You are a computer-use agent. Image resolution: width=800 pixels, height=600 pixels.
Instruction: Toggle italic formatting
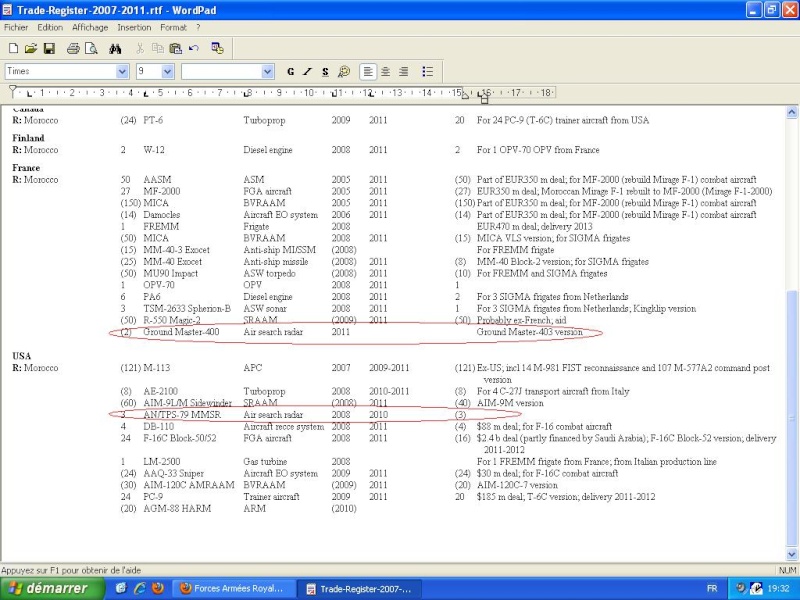[x=307, y=71]
